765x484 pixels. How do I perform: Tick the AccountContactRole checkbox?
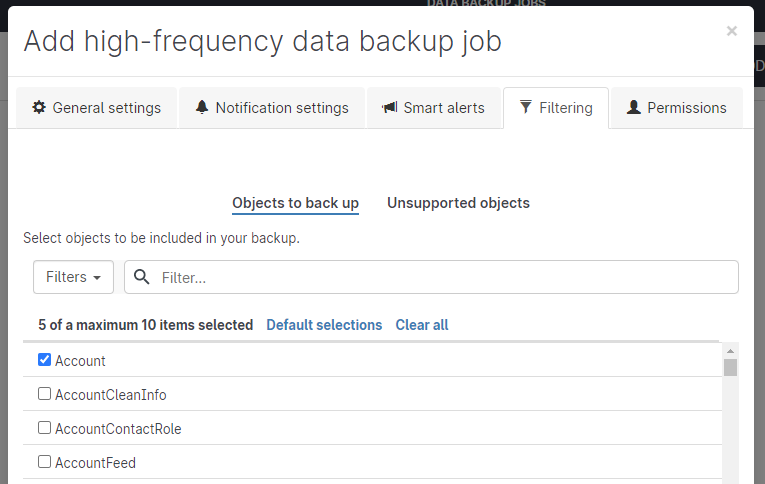pyautogui.click(x=44, y=428)
